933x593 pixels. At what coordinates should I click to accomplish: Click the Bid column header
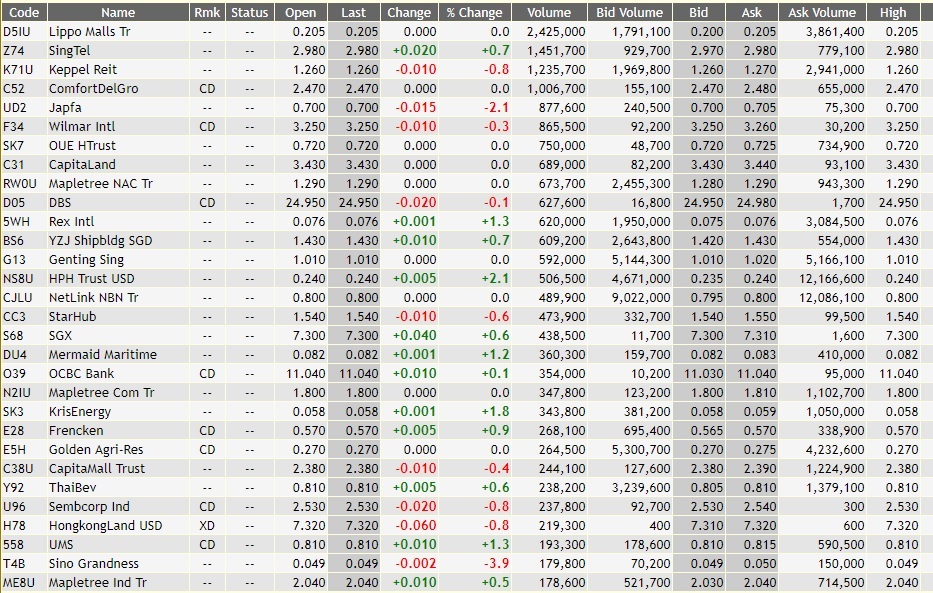click(x=699, y=12)
